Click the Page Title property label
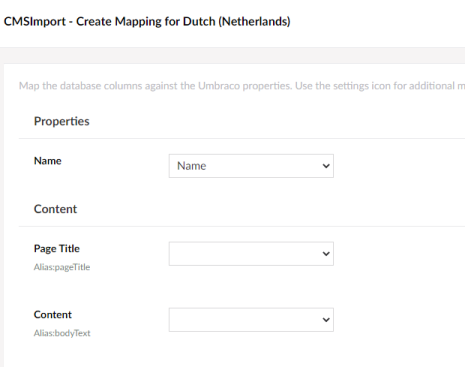Image resolution: width=465 pixels, height=367 pixels. (x=57, y=249)
